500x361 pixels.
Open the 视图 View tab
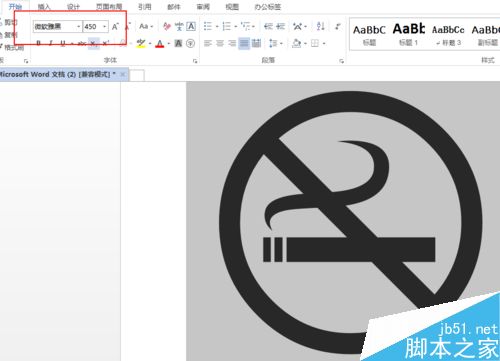232,7
